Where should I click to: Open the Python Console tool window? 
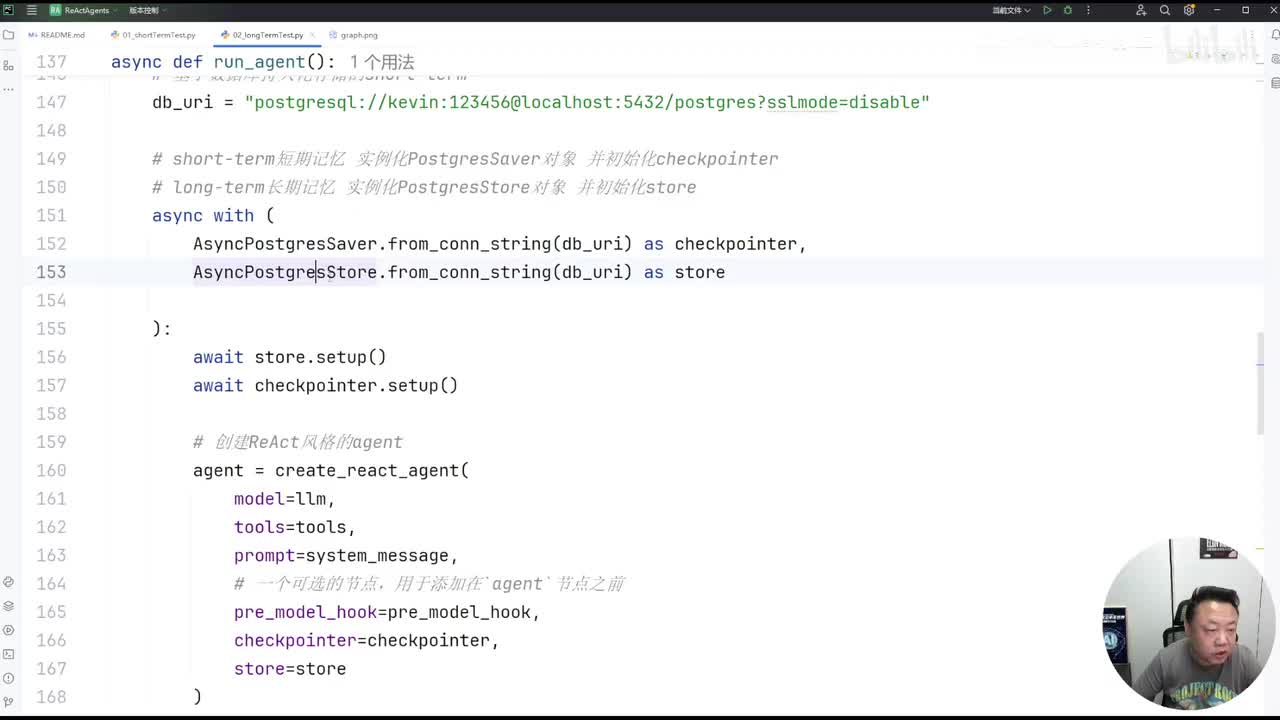[8, 582]
